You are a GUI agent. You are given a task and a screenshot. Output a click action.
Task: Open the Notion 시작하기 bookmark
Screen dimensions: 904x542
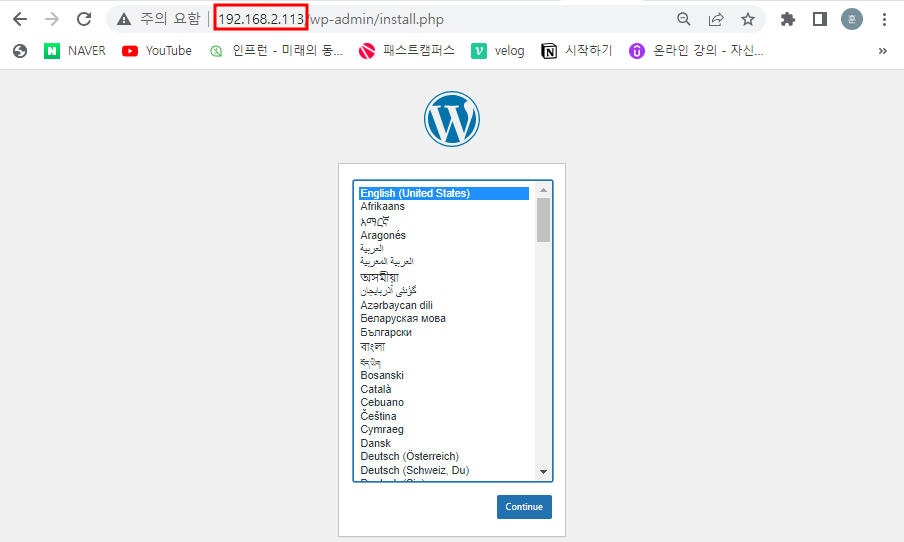(x=577, y=51)
